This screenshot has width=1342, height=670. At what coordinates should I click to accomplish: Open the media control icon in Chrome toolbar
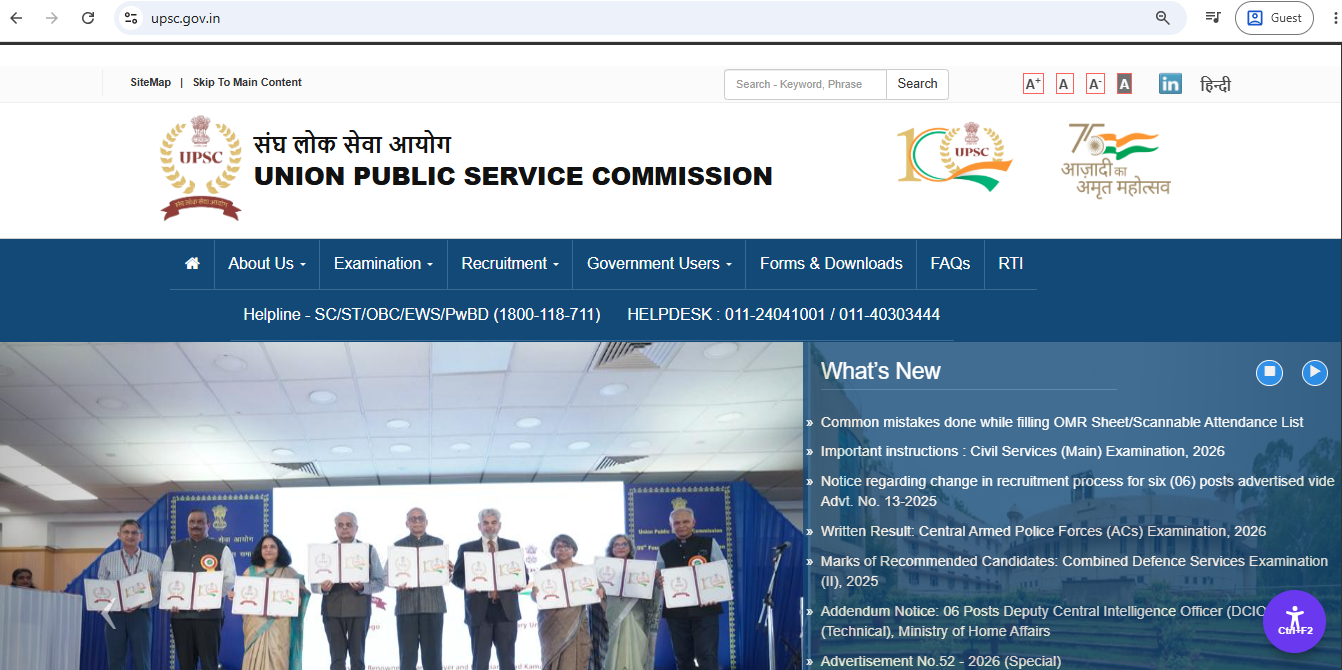pos(1212,18)
